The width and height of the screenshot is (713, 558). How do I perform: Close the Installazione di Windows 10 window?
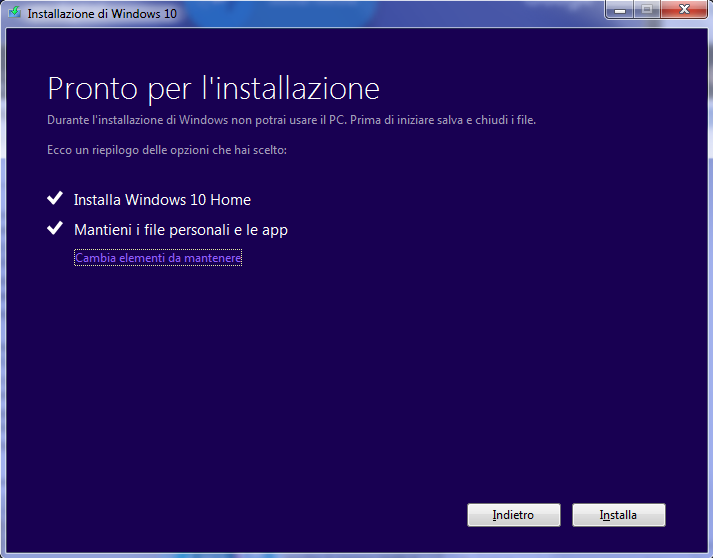click(x=684, y=10)
